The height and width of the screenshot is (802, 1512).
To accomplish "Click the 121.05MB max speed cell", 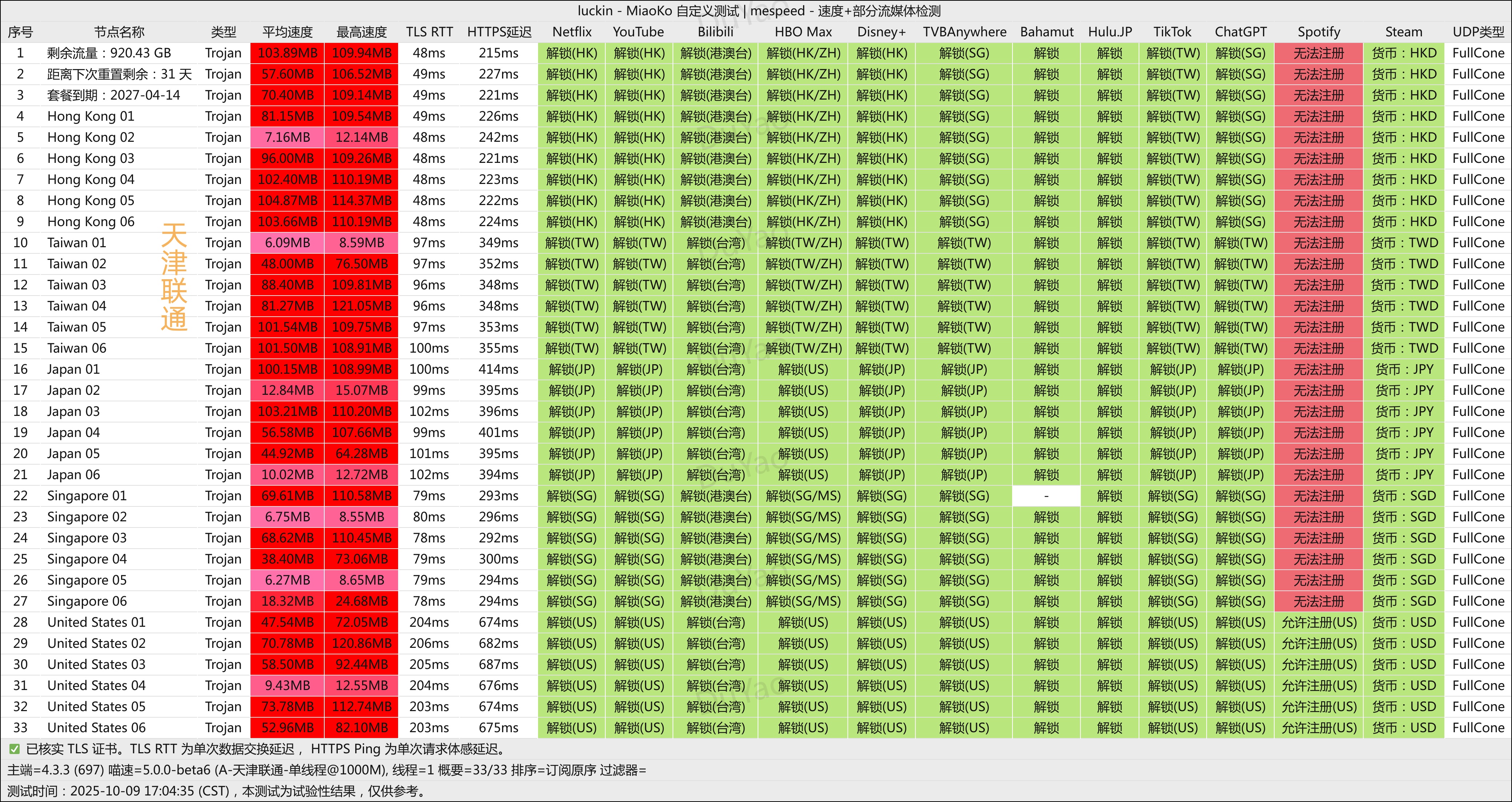I will [x=362, y=306].
